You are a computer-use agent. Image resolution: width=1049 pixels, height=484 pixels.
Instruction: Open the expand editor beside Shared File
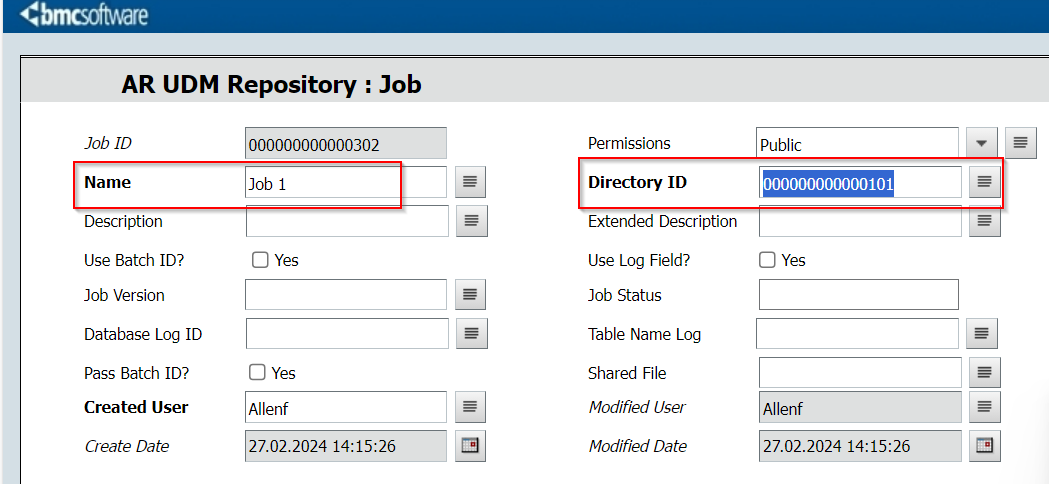pyautogui.click(x=984, y=372)
